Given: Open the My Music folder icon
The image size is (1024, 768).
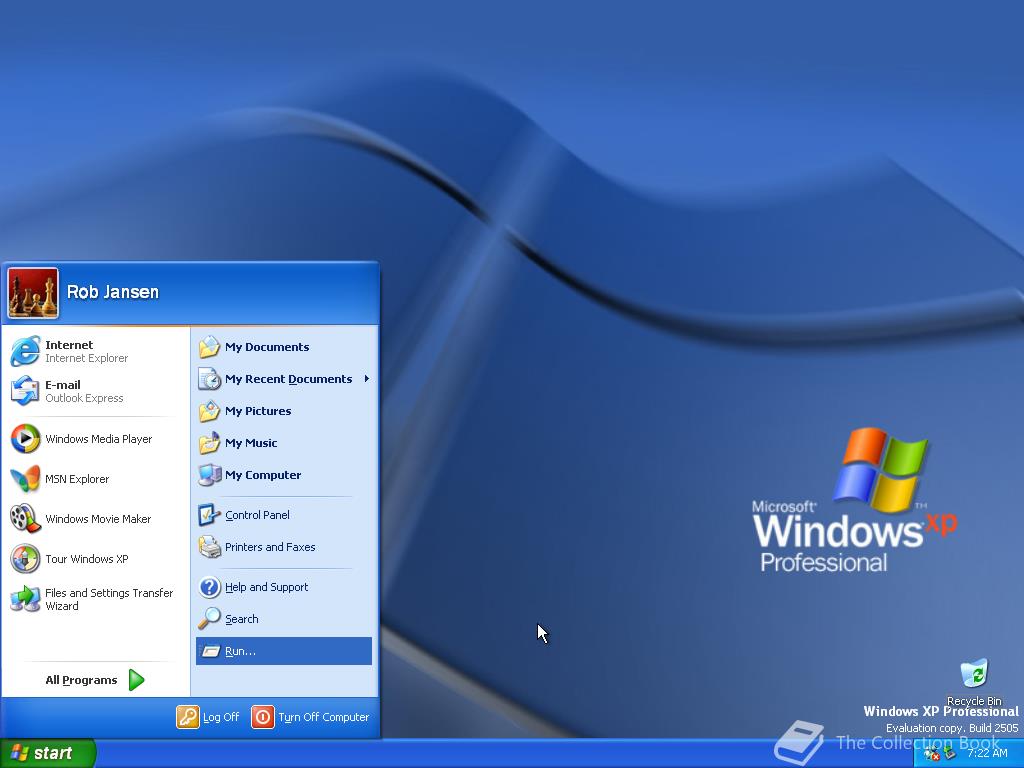Looking at the screenshot, I should (x=210, y=443).
